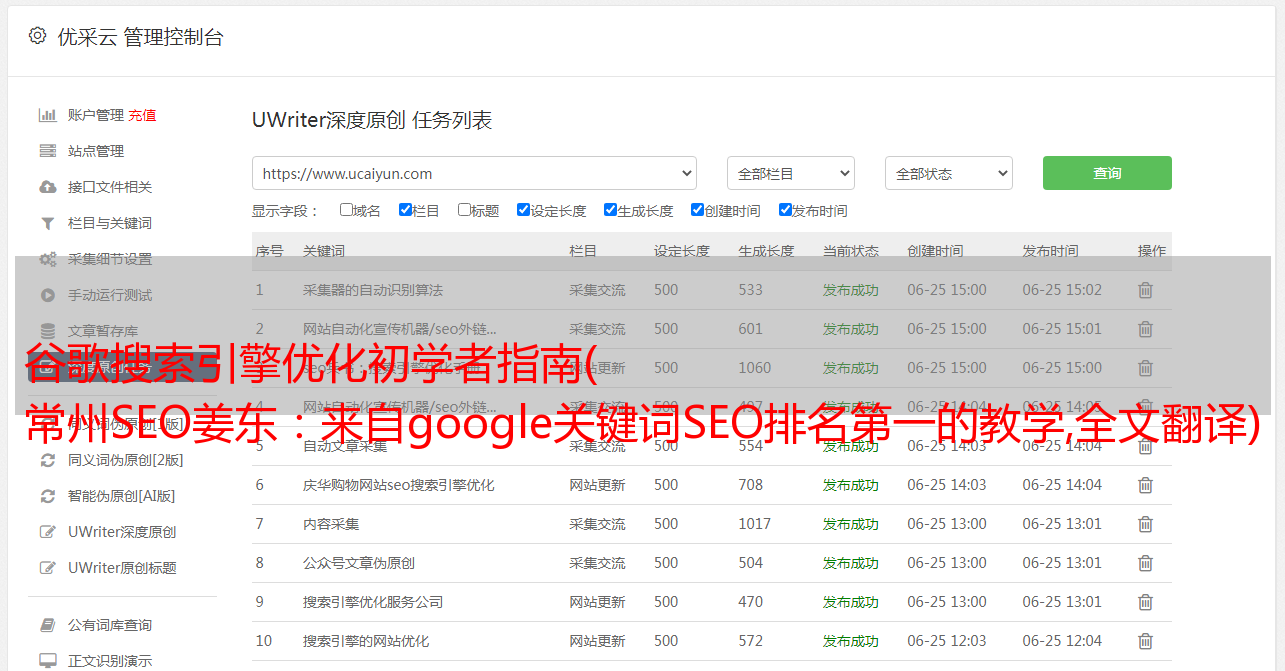Click the database icon beside 文章暂存库
Viewport: 1285px width, 671px height.
click(47, 331)
